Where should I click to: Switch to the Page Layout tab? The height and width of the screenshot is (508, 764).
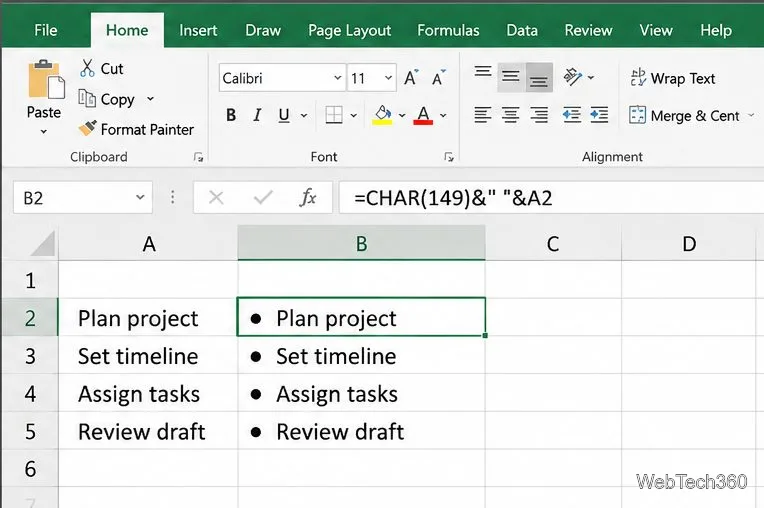click(349, 31)
